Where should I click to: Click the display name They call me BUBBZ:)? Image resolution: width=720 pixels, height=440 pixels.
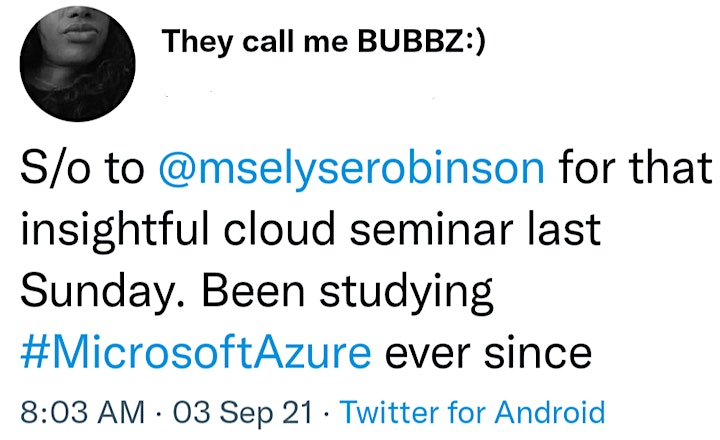[x=323, y=42]
